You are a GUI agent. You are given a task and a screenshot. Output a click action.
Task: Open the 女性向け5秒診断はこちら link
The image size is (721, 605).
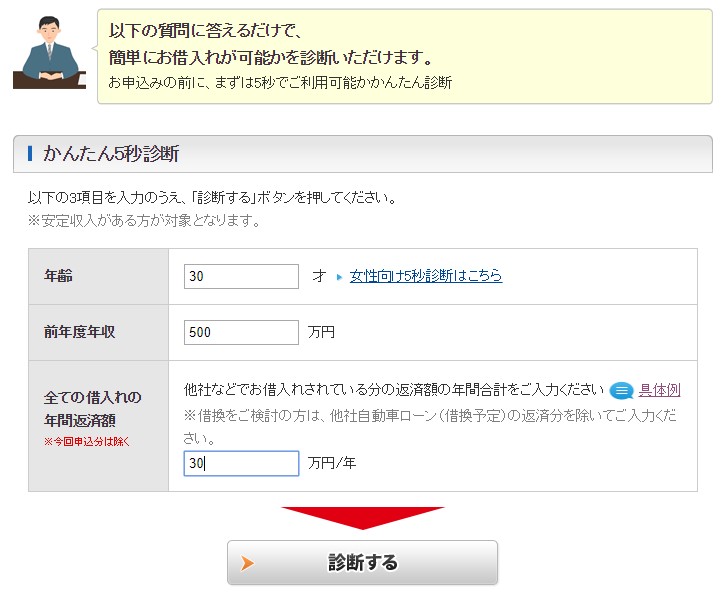click(426, 276)
